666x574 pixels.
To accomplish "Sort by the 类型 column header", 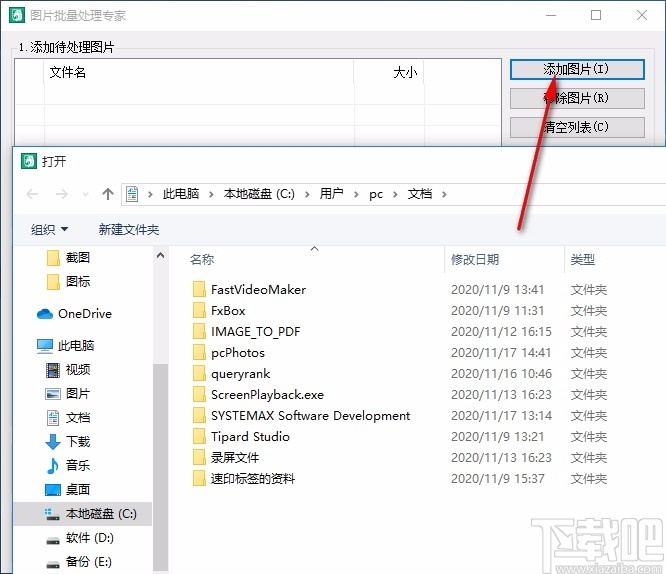I will (583, 259).
